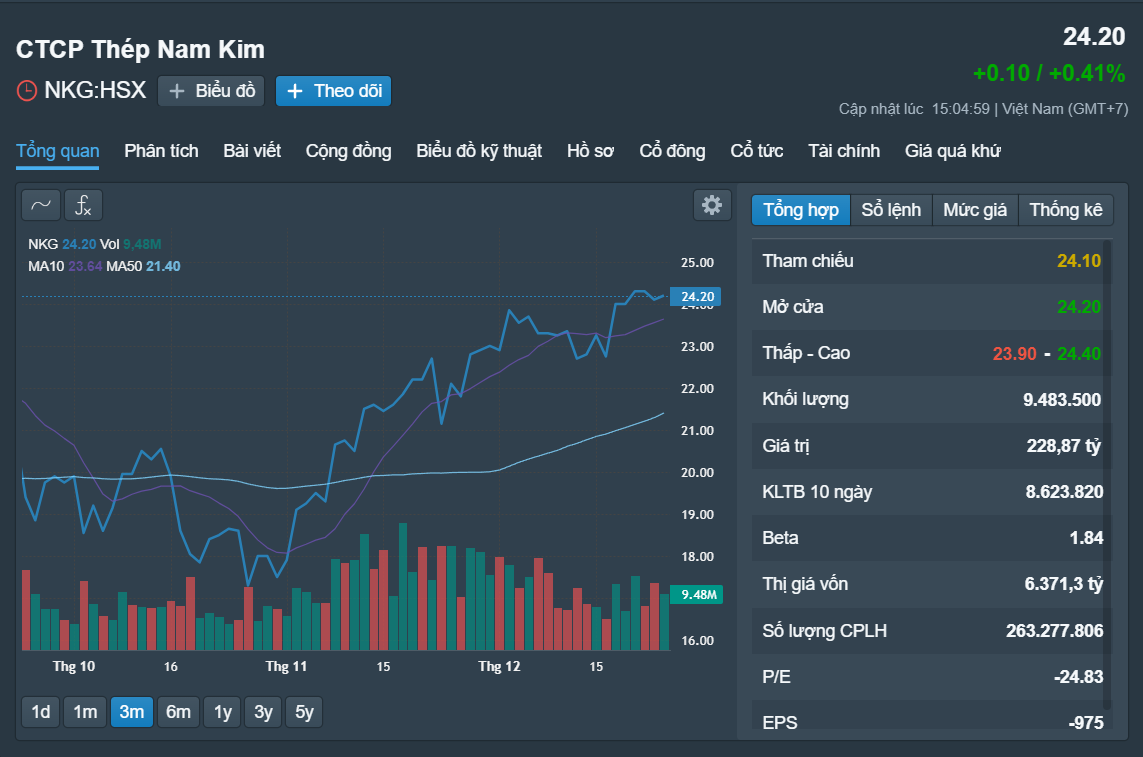Click the stats panel vertical scrollbar
The image size is (1143, 757).
(x=1107, y=474)
